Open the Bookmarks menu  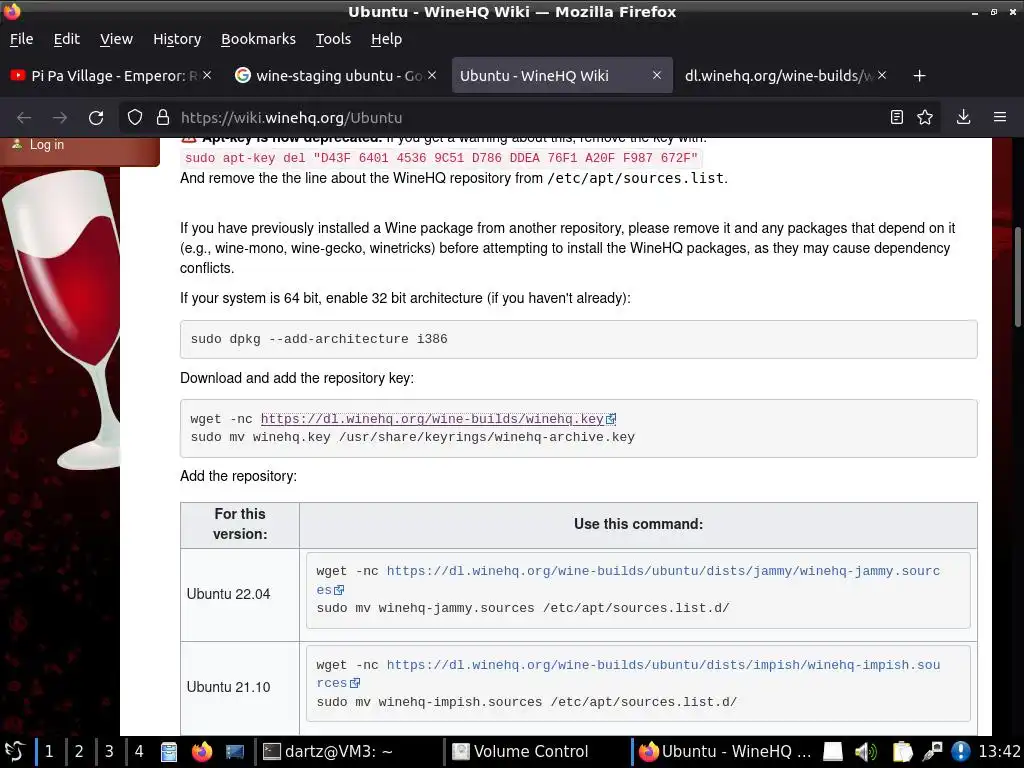click(x=259, y=39)
